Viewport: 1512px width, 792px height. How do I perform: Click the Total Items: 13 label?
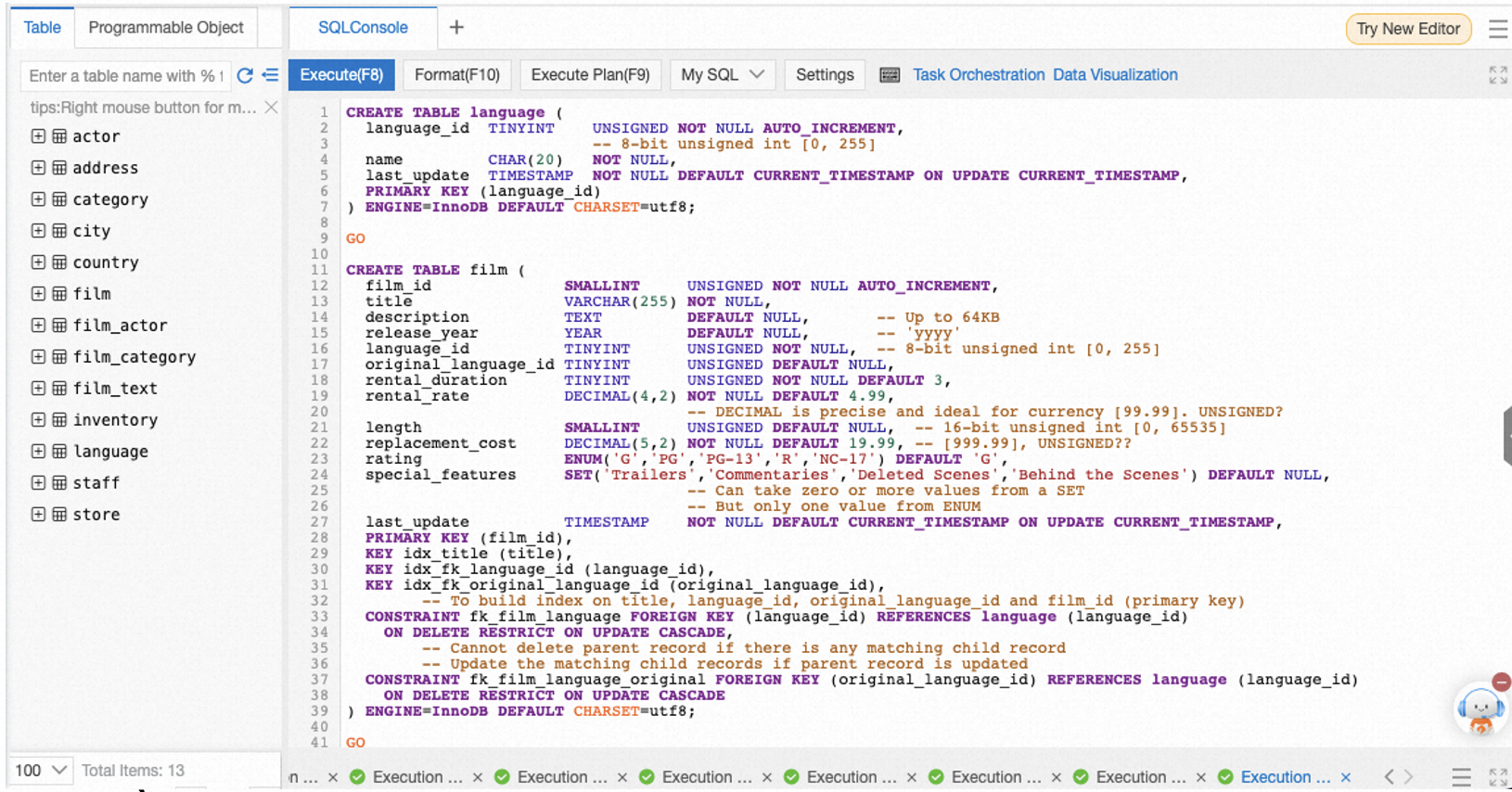133,770
